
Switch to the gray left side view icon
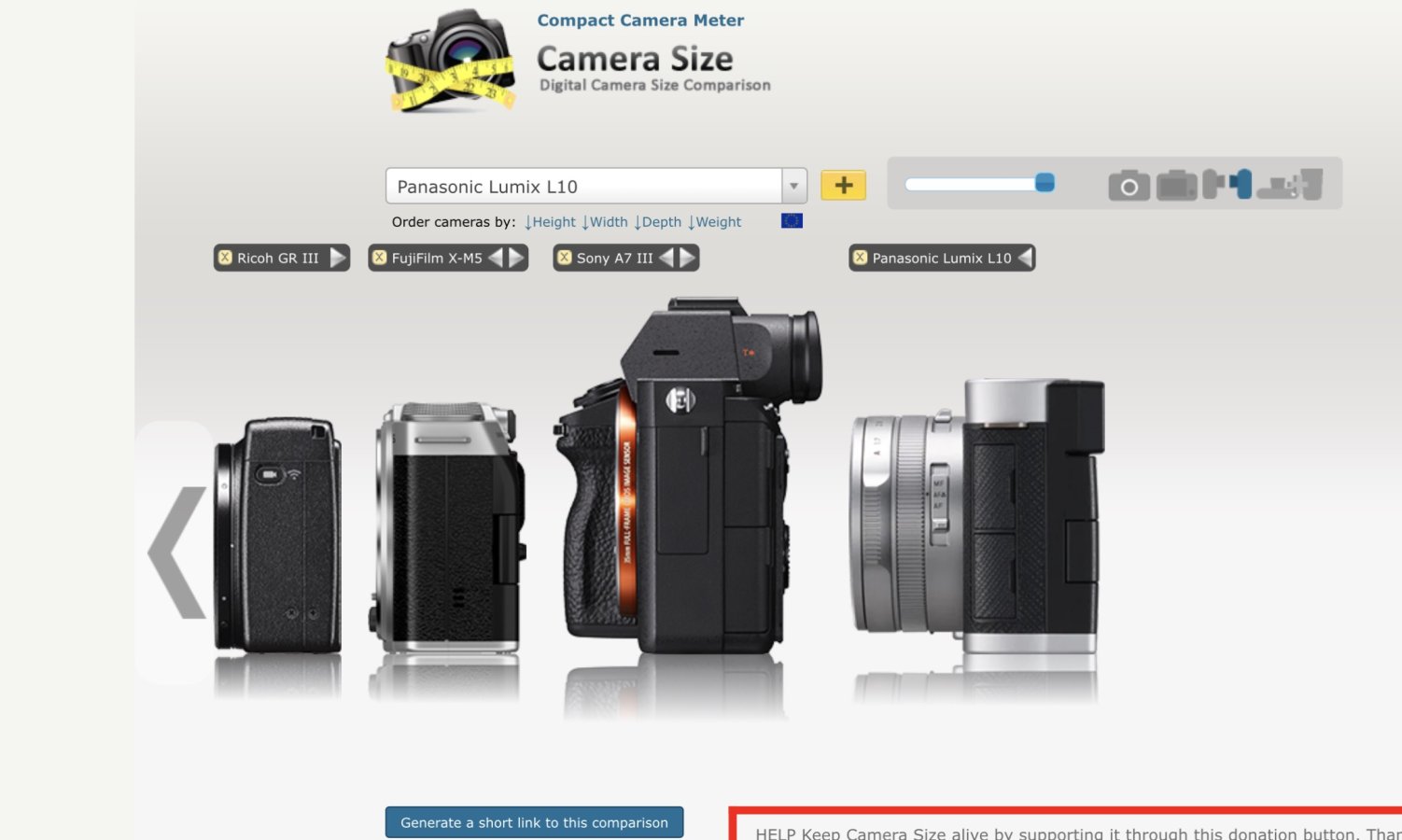coord(1213,184)
